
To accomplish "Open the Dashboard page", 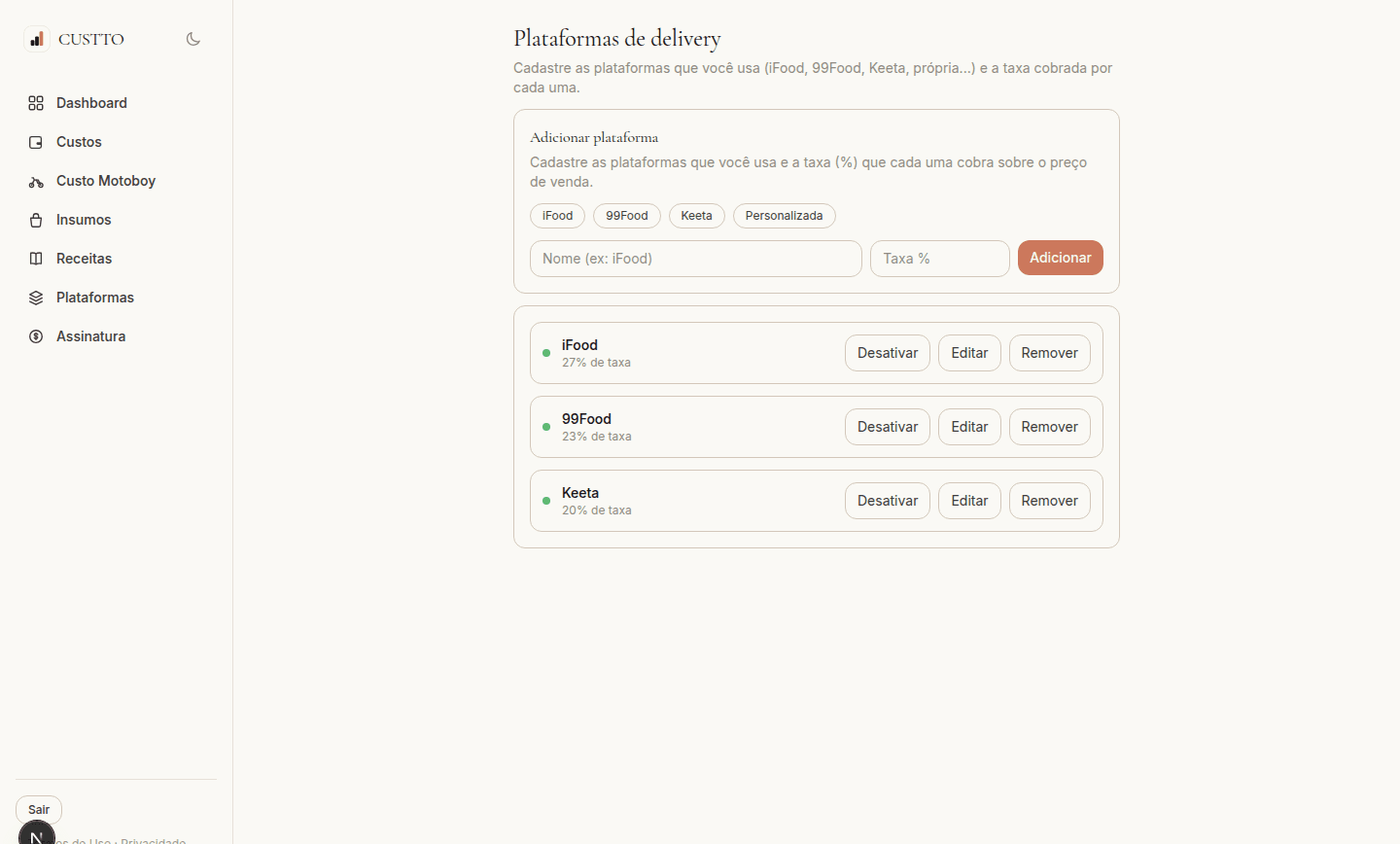I will point(116,103).
